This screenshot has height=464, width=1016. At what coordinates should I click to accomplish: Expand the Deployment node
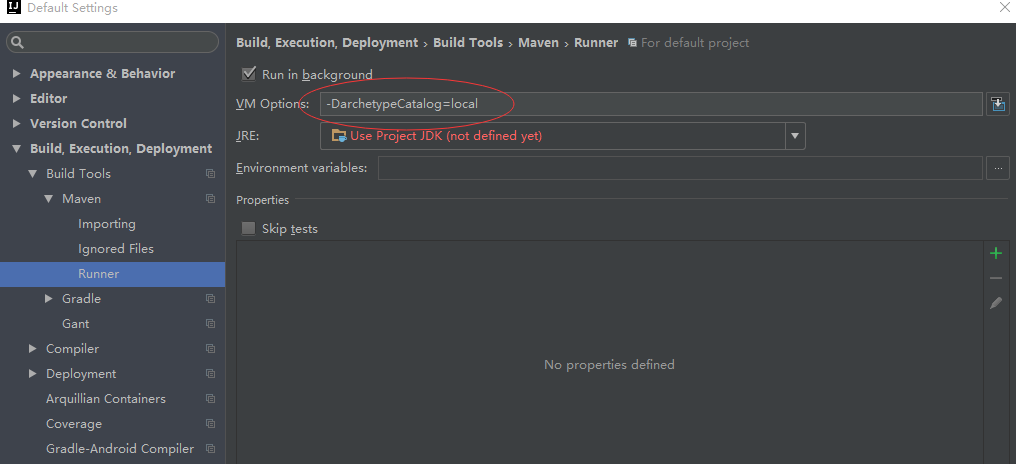tap(32, 374)
